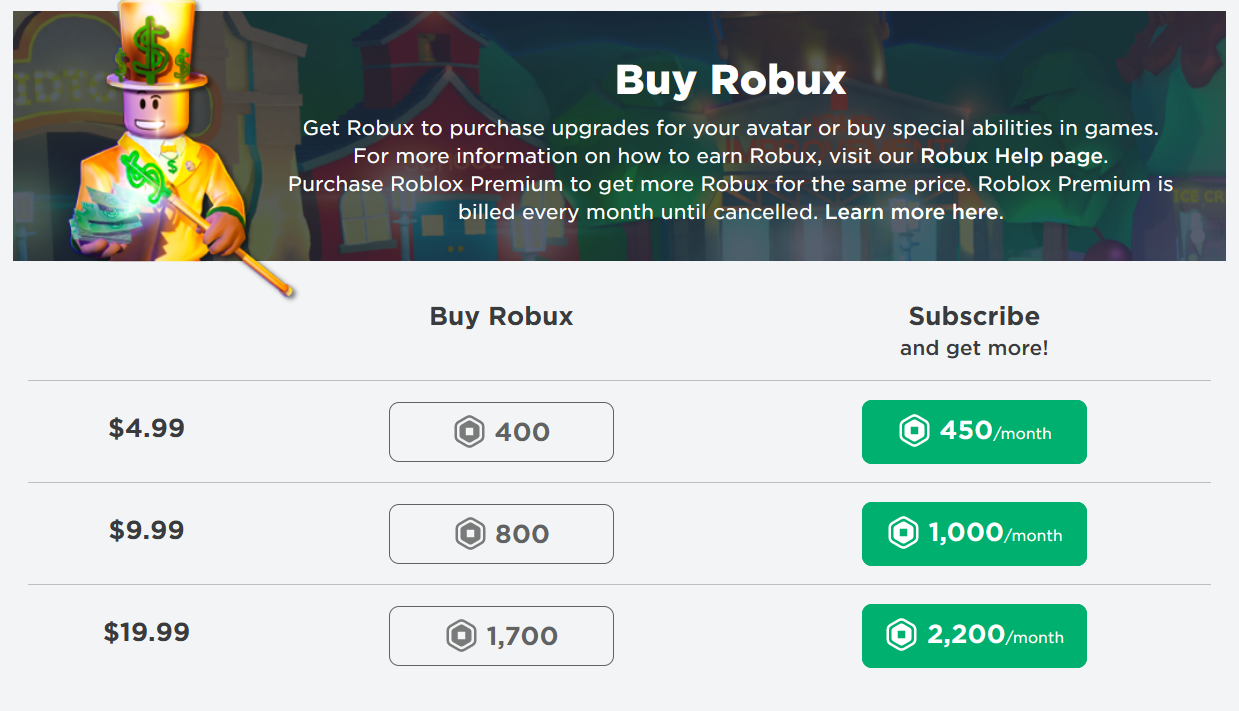The width and height of the screenshot is (1239, 711).
Task: Click the Buy Robux banner title
Action: point(731,79)
